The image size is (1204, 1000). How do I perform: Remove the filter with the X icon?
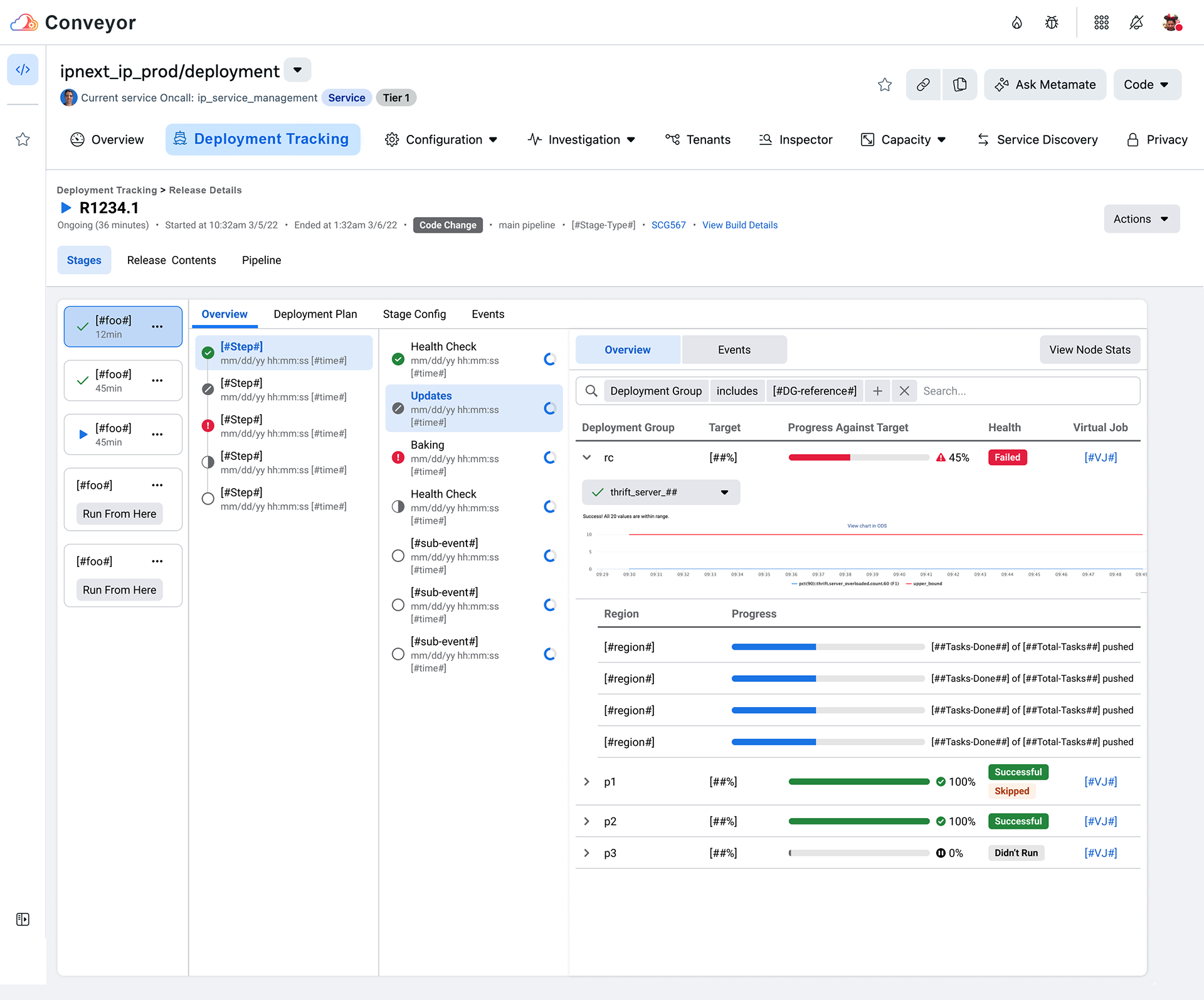click(904, 391)
